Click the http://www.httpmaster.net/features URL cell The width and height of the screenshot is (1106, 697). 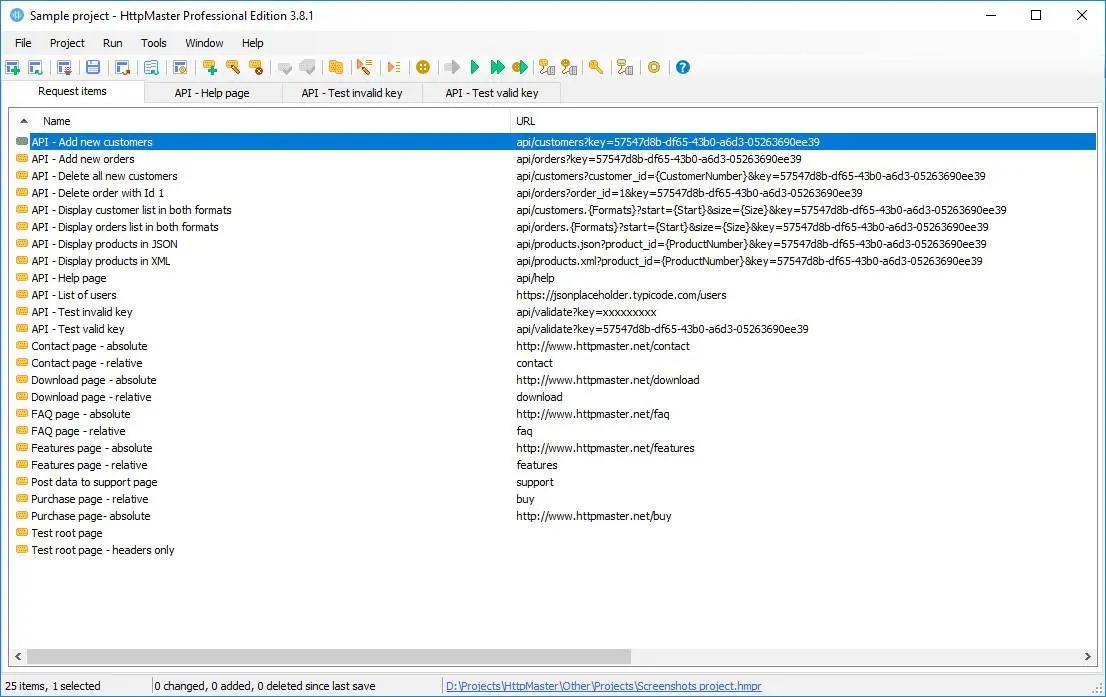point(605,448)
